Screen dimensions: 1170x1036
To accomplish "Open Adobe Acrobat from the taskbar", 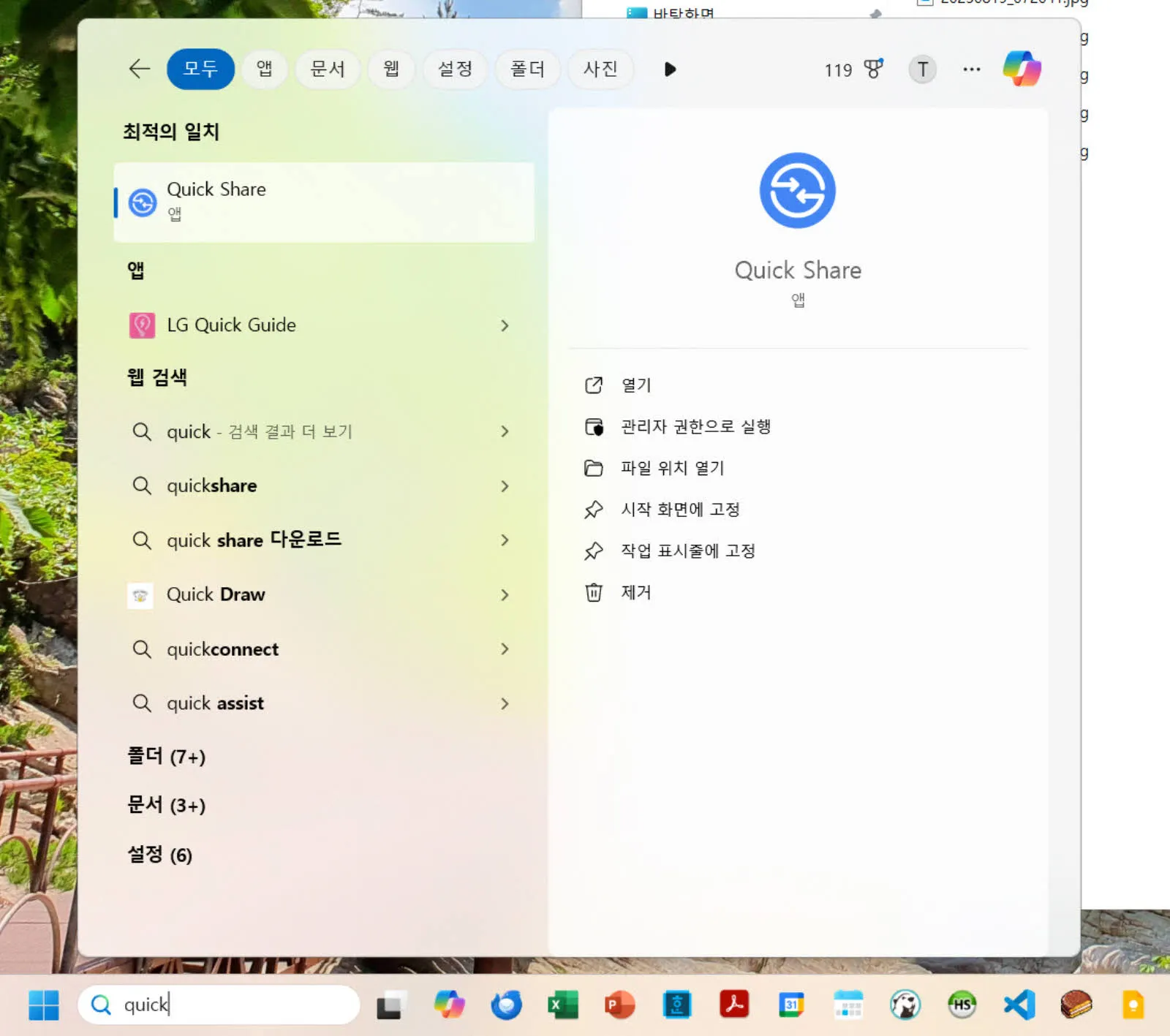I will click(734, 1004).
